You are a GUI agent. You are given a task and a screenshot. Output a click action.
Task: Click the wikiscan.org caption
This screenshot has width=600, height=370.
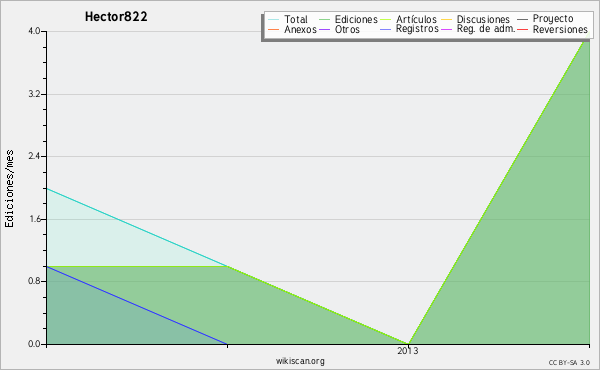coord(300,361)
